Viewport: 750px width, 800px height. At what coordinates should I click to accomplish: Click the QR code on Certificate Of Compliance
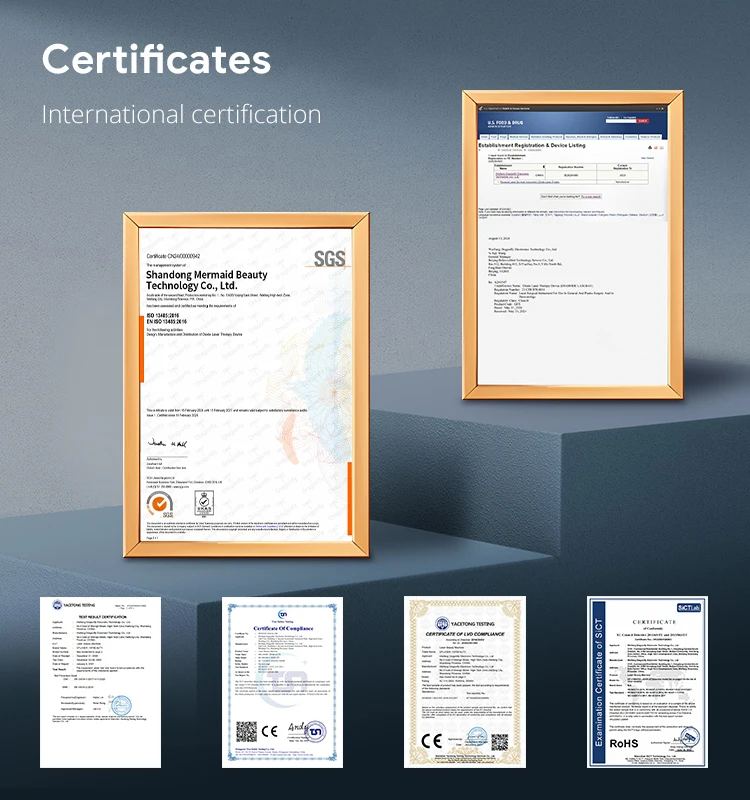click(246, 732)
